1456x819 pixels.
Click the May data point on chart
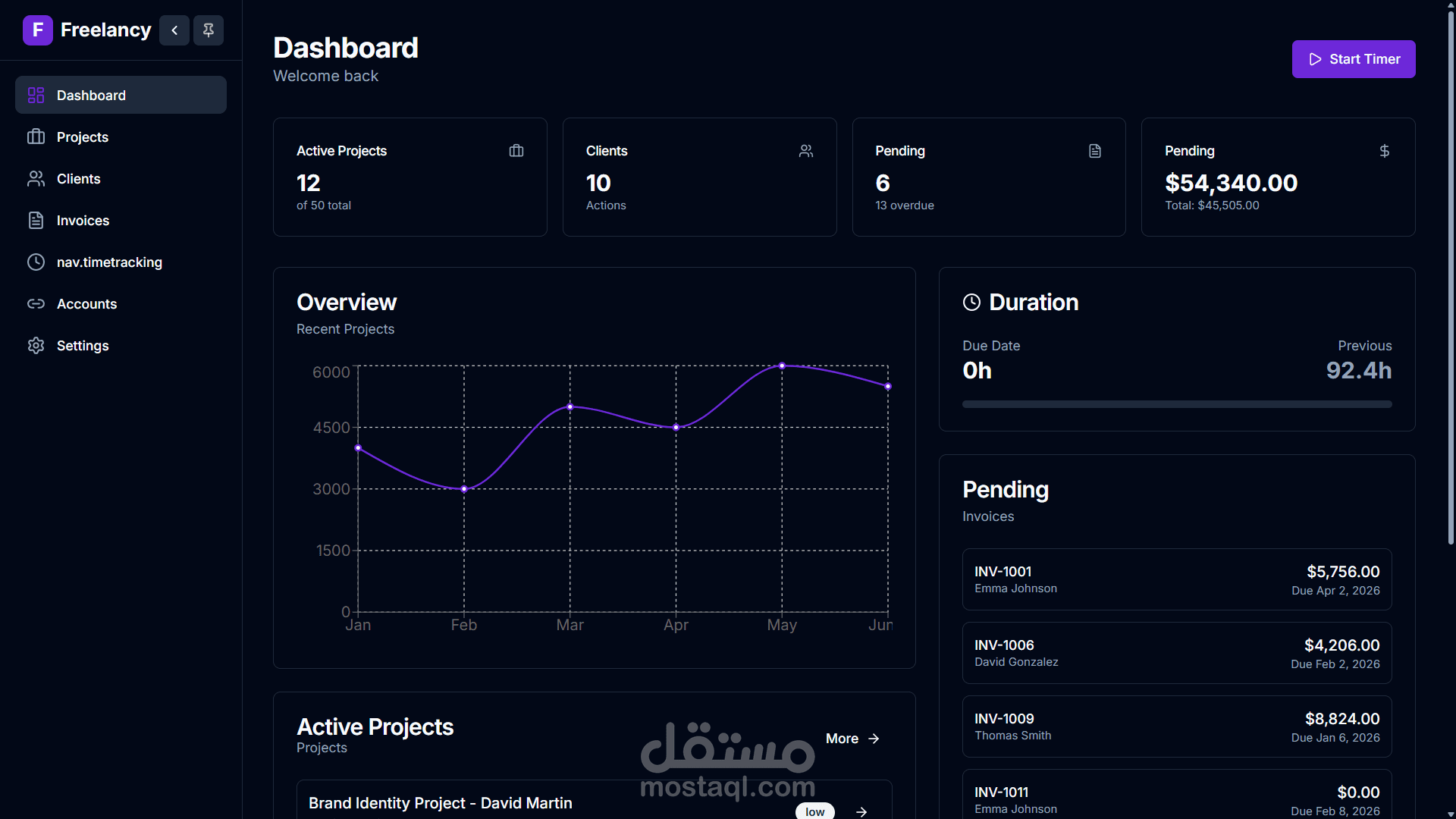coord(782,366)
